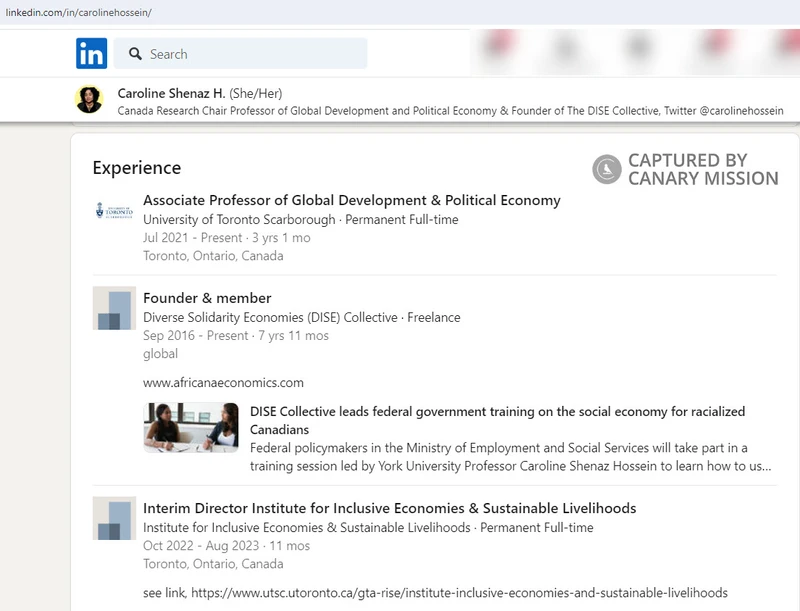
Task: Focus the LinkedIn Search field
Action: click(240, 54)
